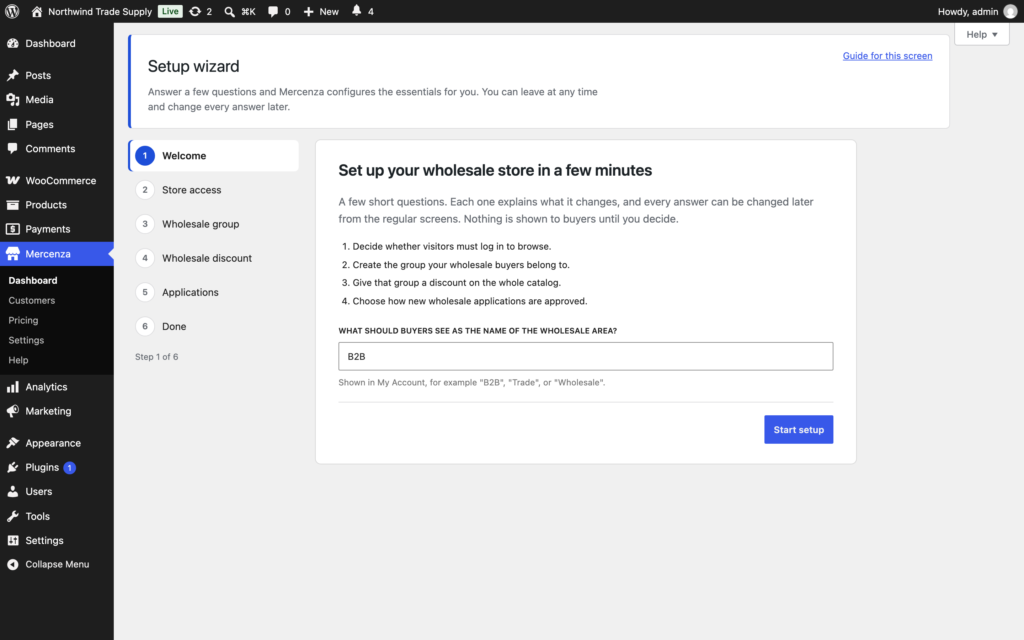Click the Media icon in sidebar

(12, 99)
